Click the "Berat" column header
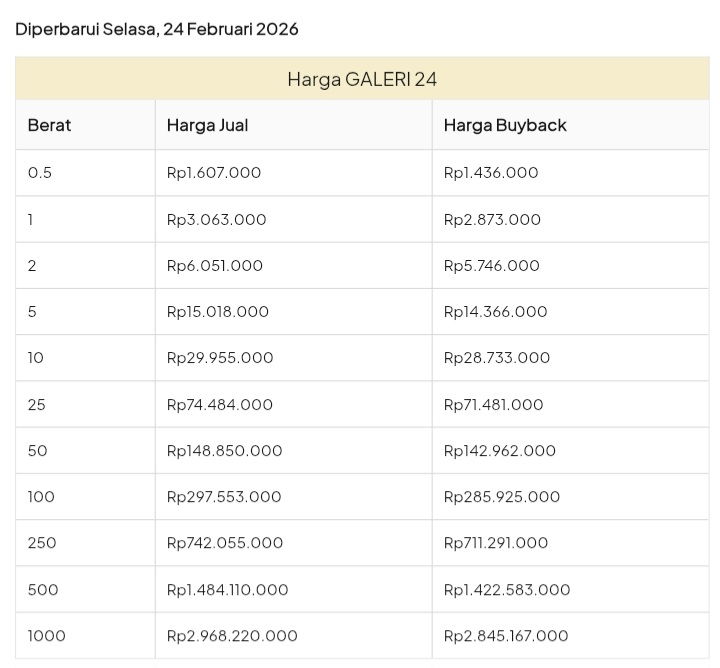 (49, 125)
